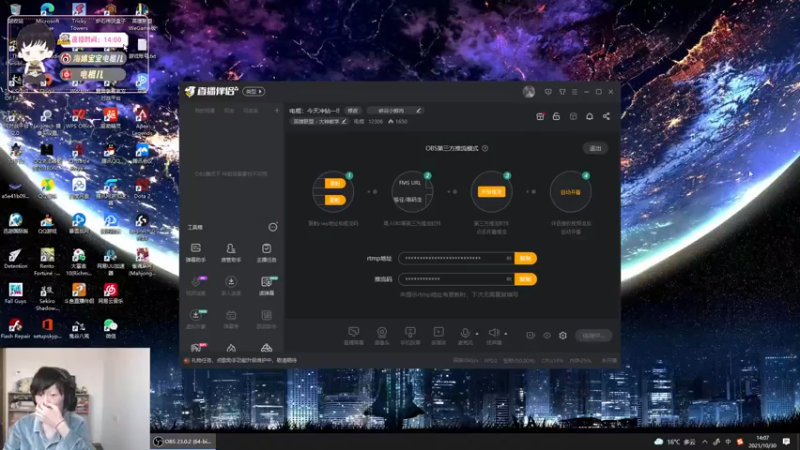
Task: Open the toolbox more-options circle icon
Action: pos(273,227)
